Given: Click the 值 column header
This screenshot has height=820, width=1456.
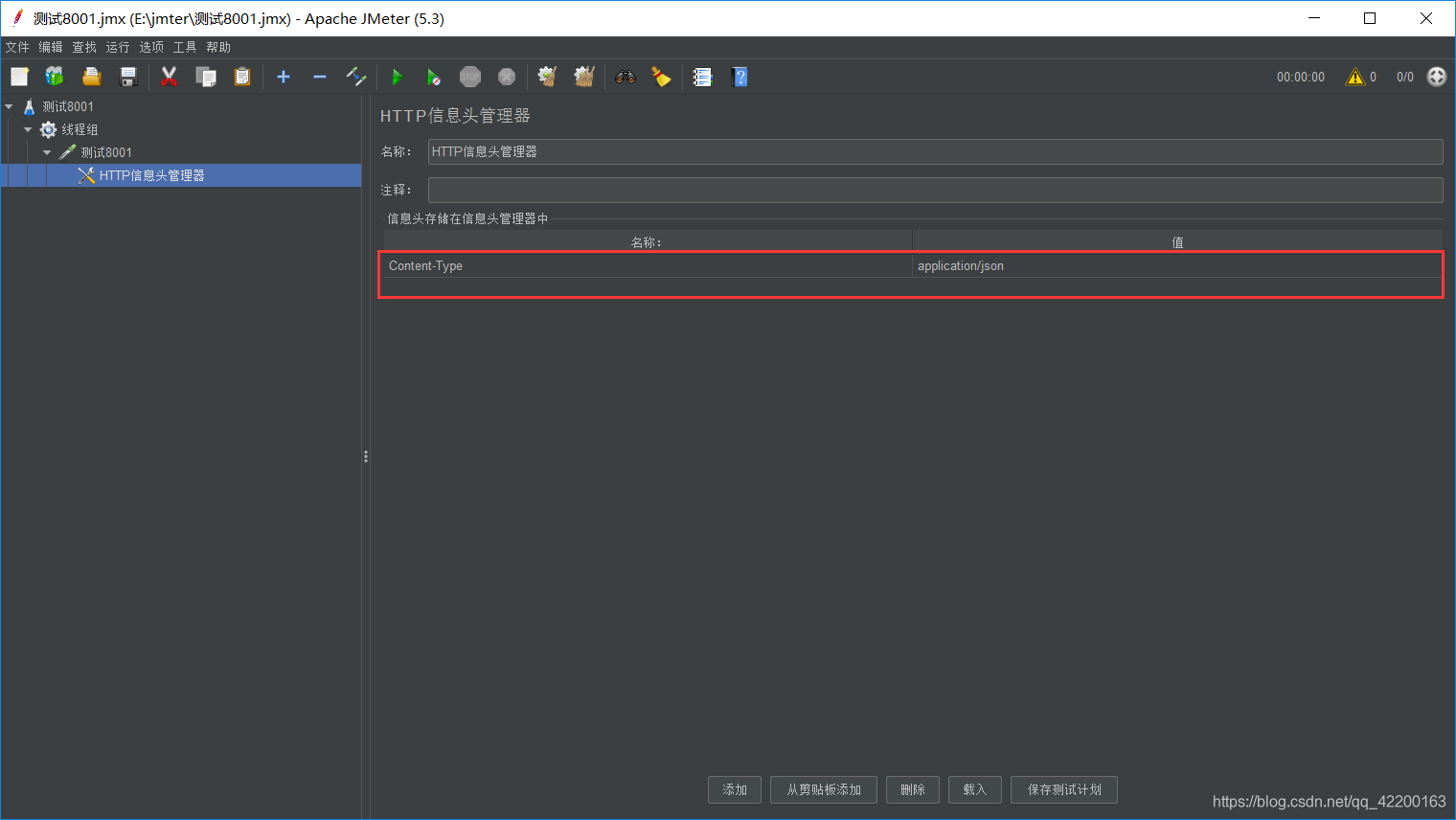Looking at the screenshot, I should pos(1177,242).
